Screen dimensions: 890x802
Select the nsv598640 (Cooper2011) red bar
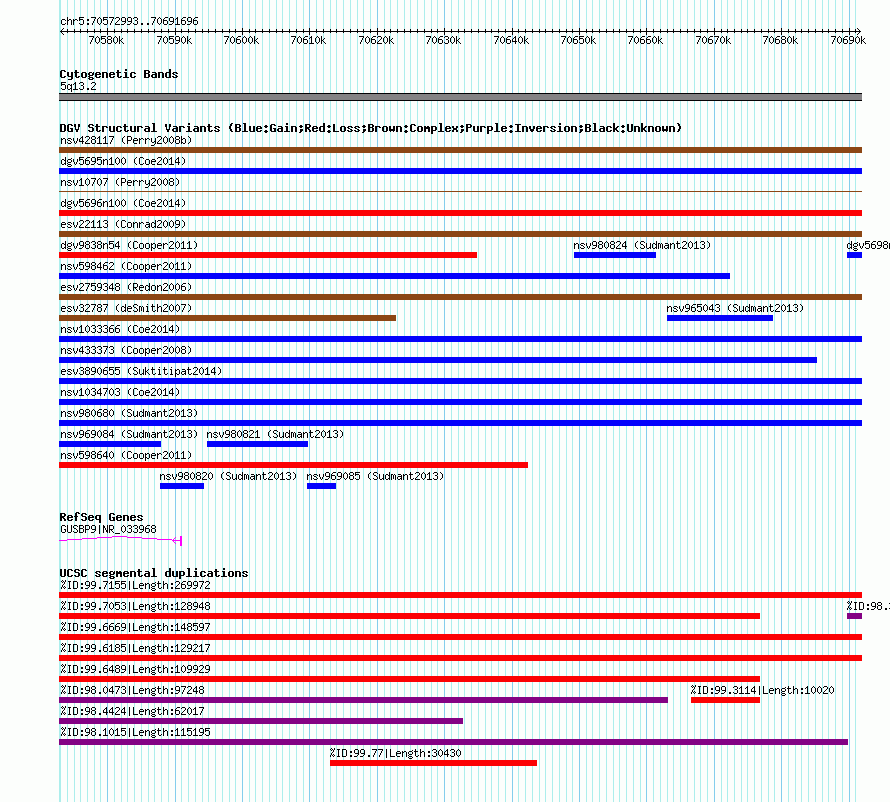pos(293,465)
